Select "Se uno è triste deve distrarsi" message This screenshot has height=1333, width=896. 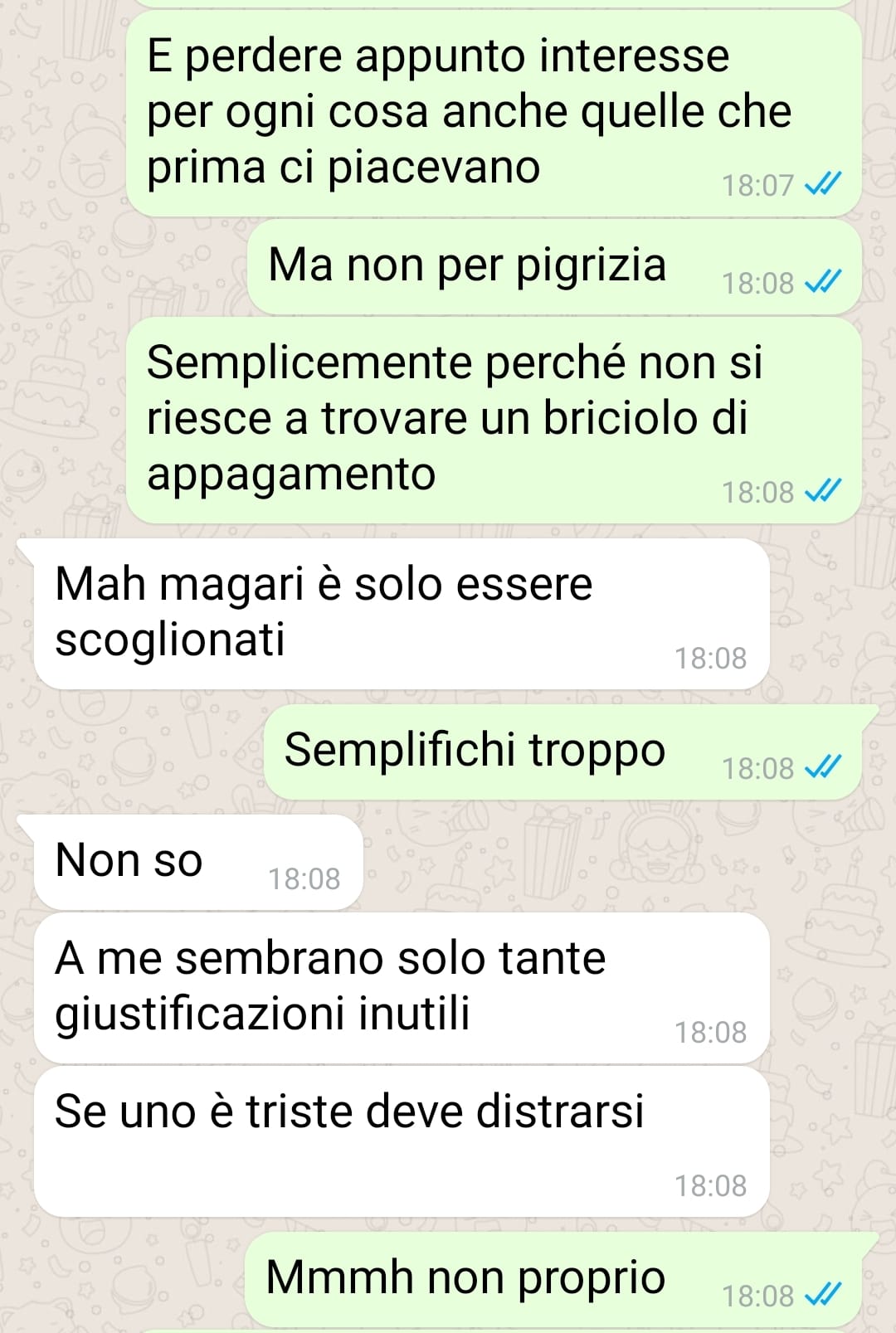coord(402,1141)
